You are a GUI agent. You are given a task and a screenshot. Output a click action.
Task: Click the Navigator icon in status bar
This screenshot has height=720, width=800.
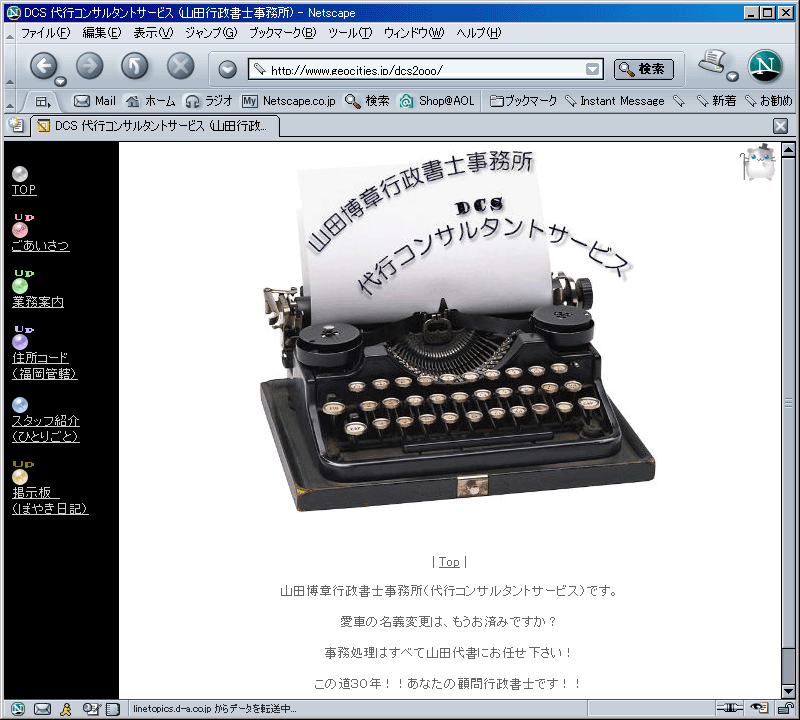(x=17, y=709)
